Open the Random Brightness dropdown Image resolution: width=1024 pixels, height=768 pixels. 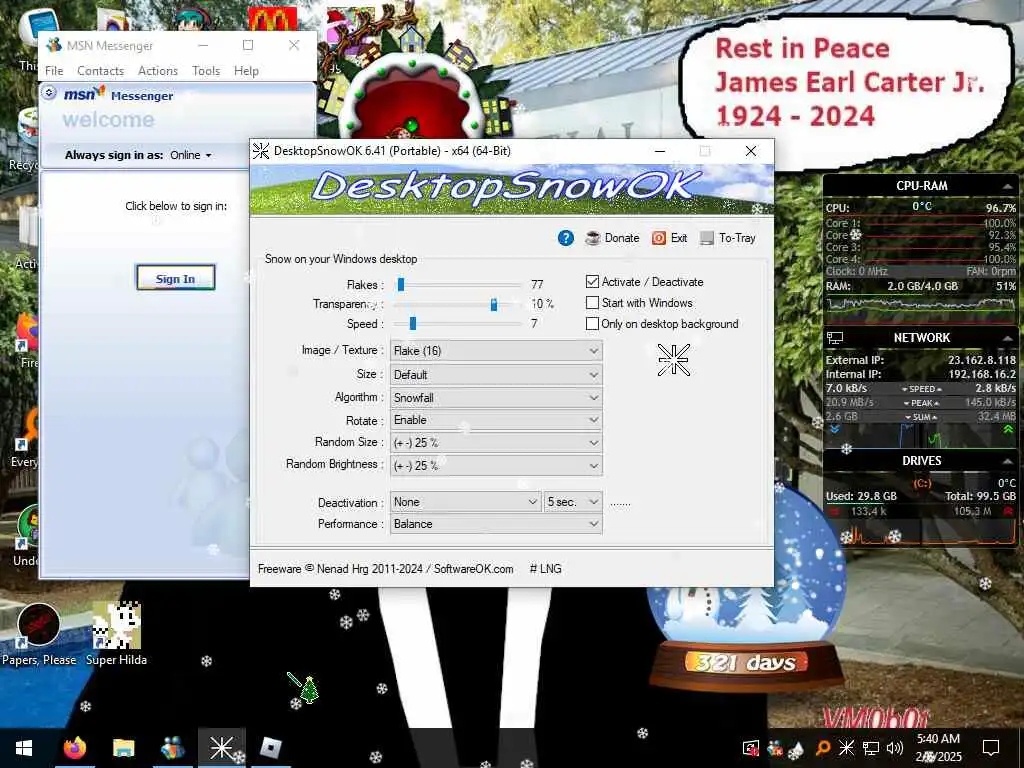click(x=496, y=466)
